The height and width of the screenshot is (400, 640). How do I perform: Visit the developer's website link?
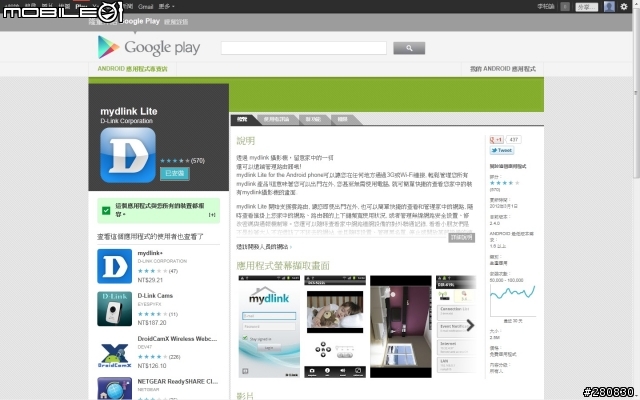pyautogui.click(x=263, y=247)
